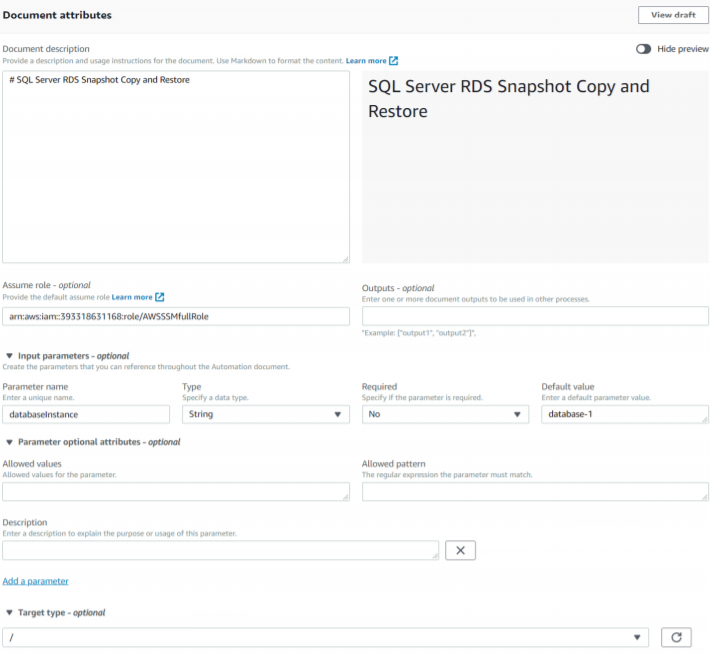This screenshot has height=657, width=710.
Task: Click the Allowed values text box
Action: point(176,492)
